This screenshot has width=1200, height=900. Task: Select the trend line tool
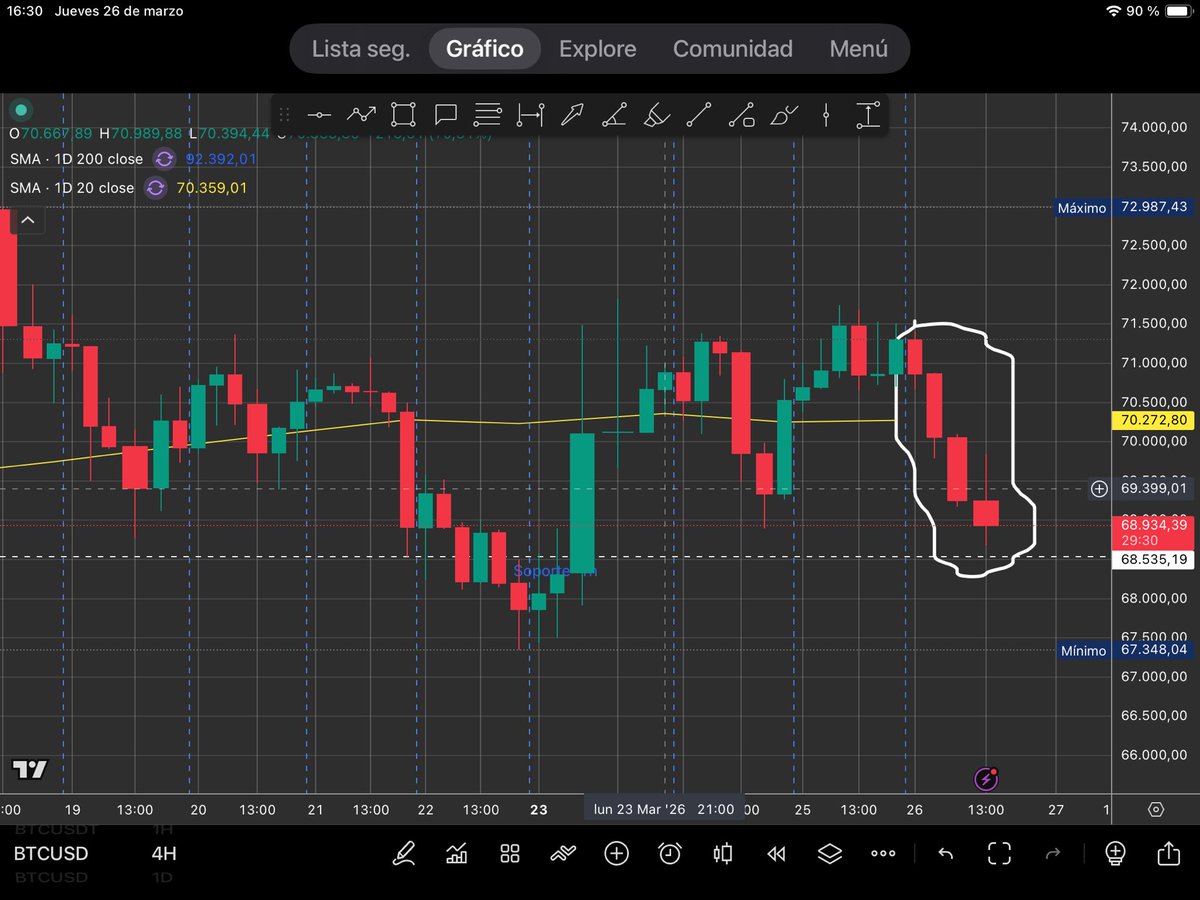pyautogui.click(x=699, y=115)
